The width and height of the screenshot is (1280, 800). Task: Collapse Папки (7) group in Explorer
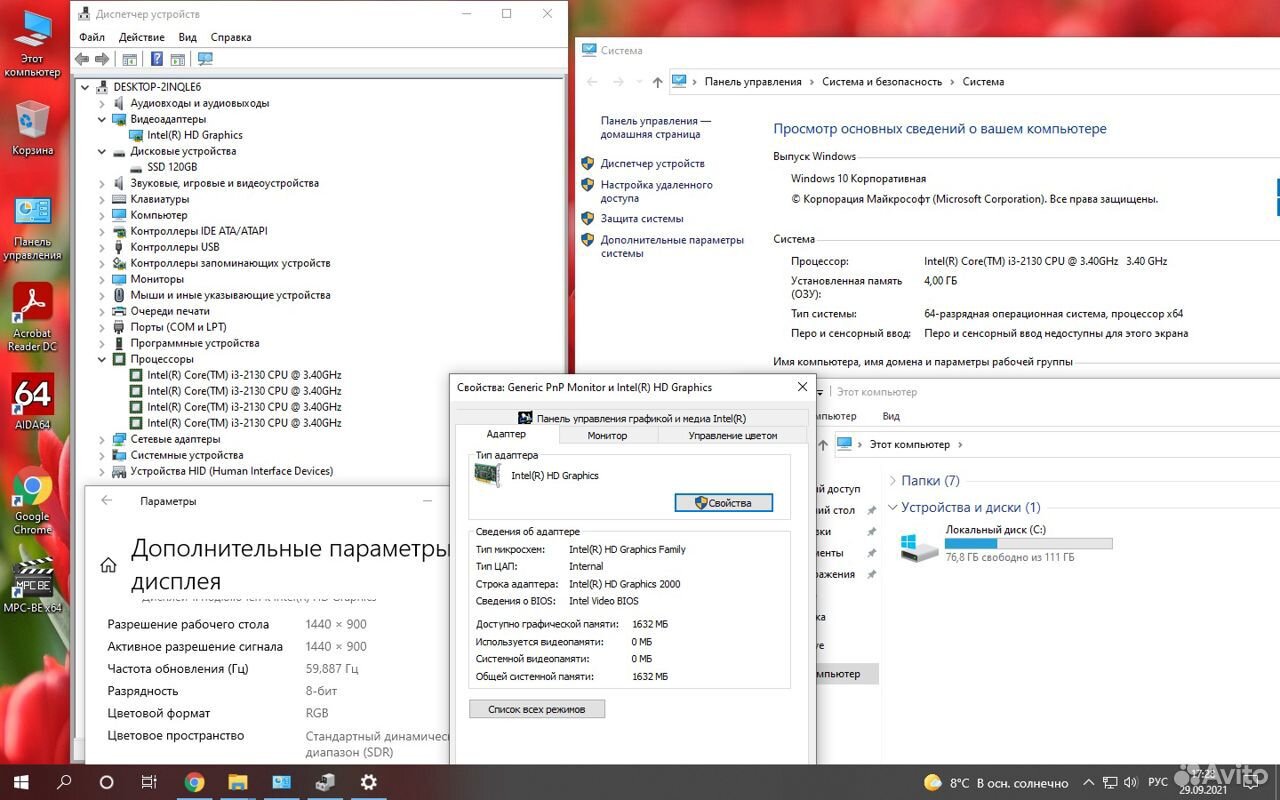[x=892, y=481]
